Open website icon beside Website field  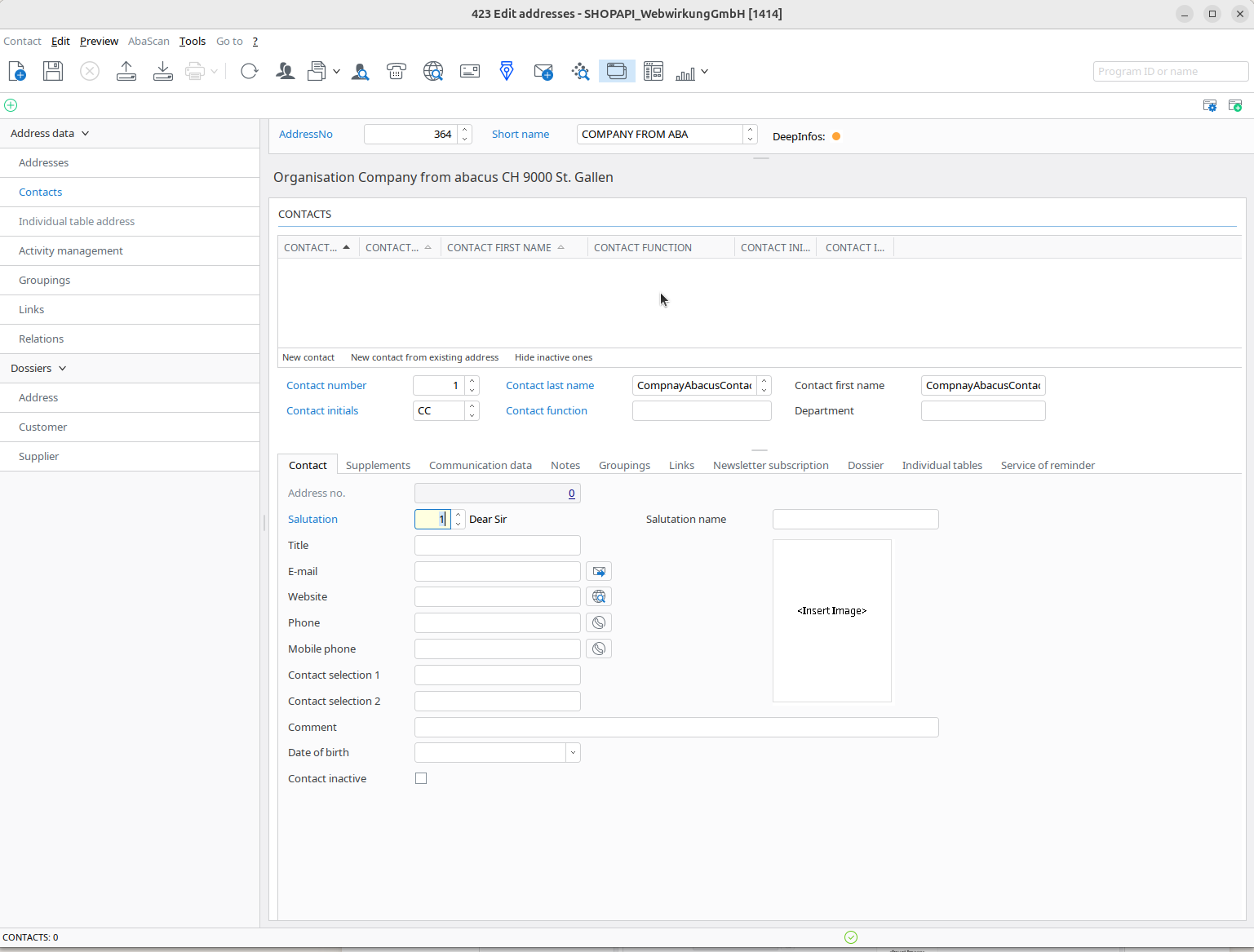coord(599,597)
